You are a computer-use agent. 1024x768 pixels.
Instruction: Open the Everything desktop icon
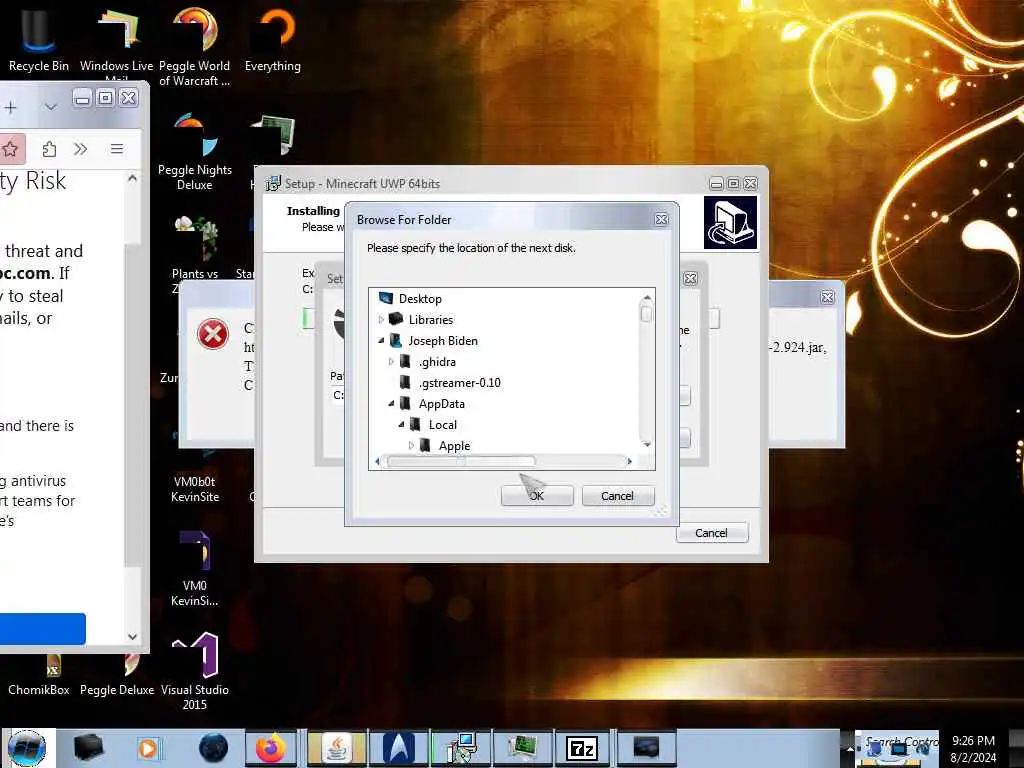(272, 38)
